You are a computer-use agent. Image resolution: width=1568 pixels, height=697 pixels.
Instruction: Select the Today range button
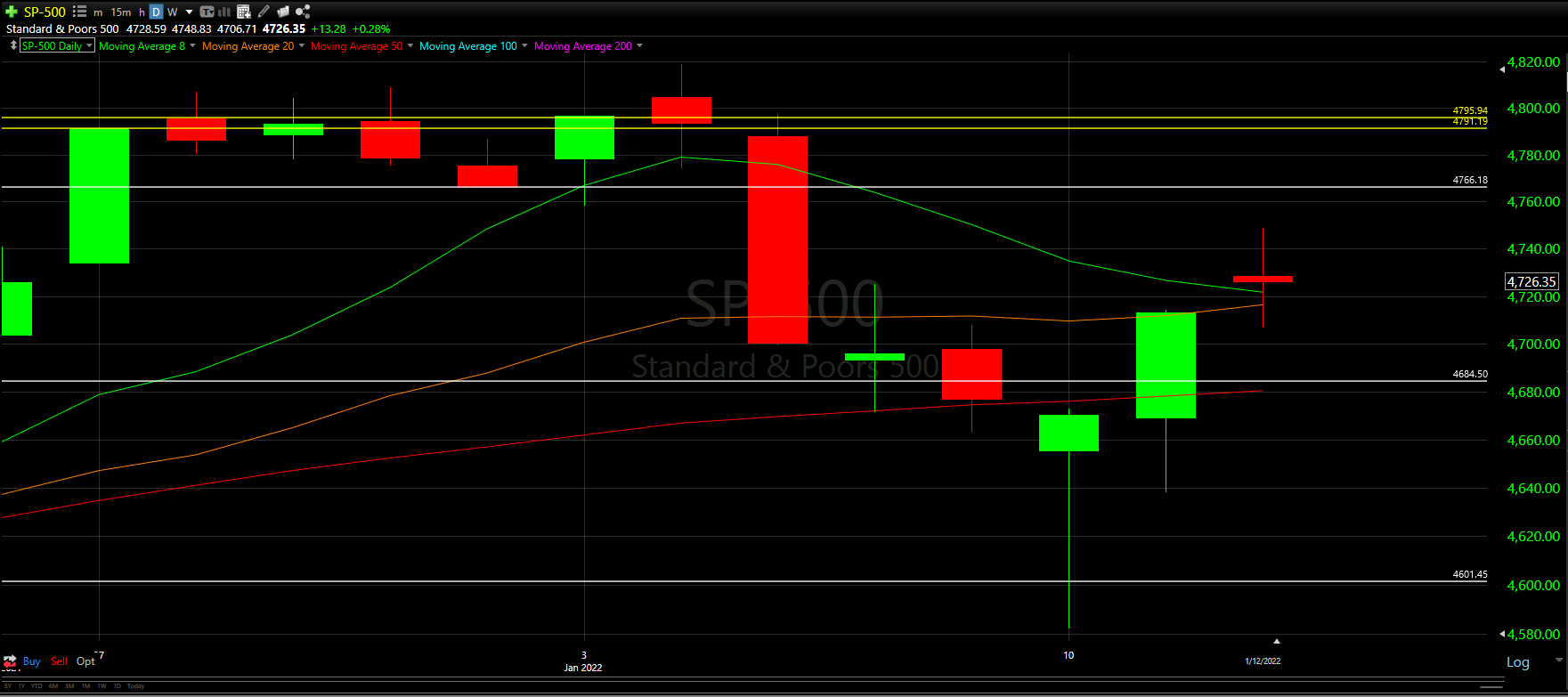pos(135,686)
